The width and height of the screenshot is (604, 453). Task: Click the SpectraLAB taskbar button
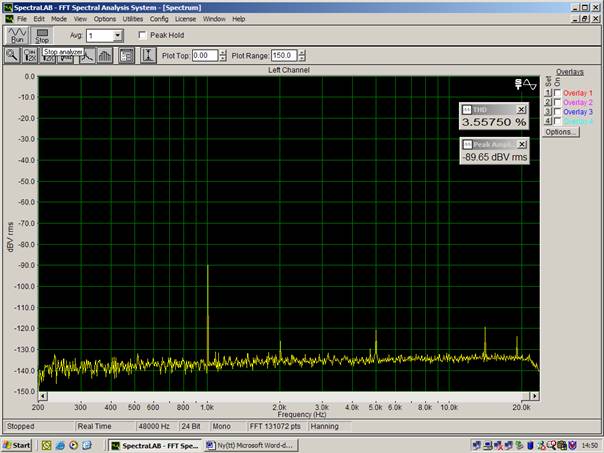pos(154,445)
